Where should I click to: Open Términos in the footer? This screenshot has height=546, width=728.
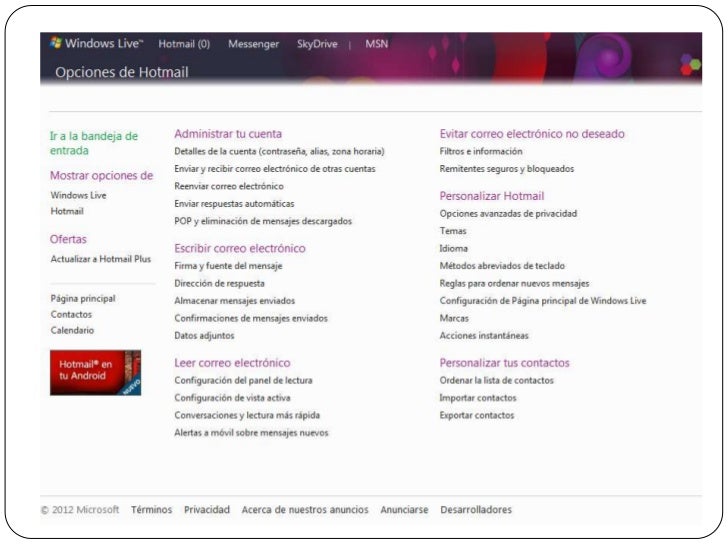pyautogui.click(x=151, y=510)
